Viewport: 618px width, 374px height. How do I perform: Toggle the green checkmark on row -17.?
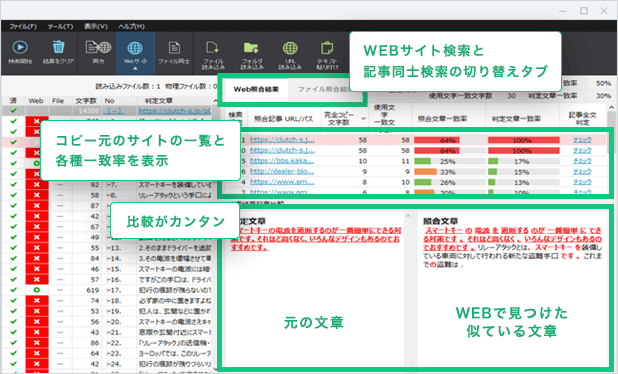13,290
